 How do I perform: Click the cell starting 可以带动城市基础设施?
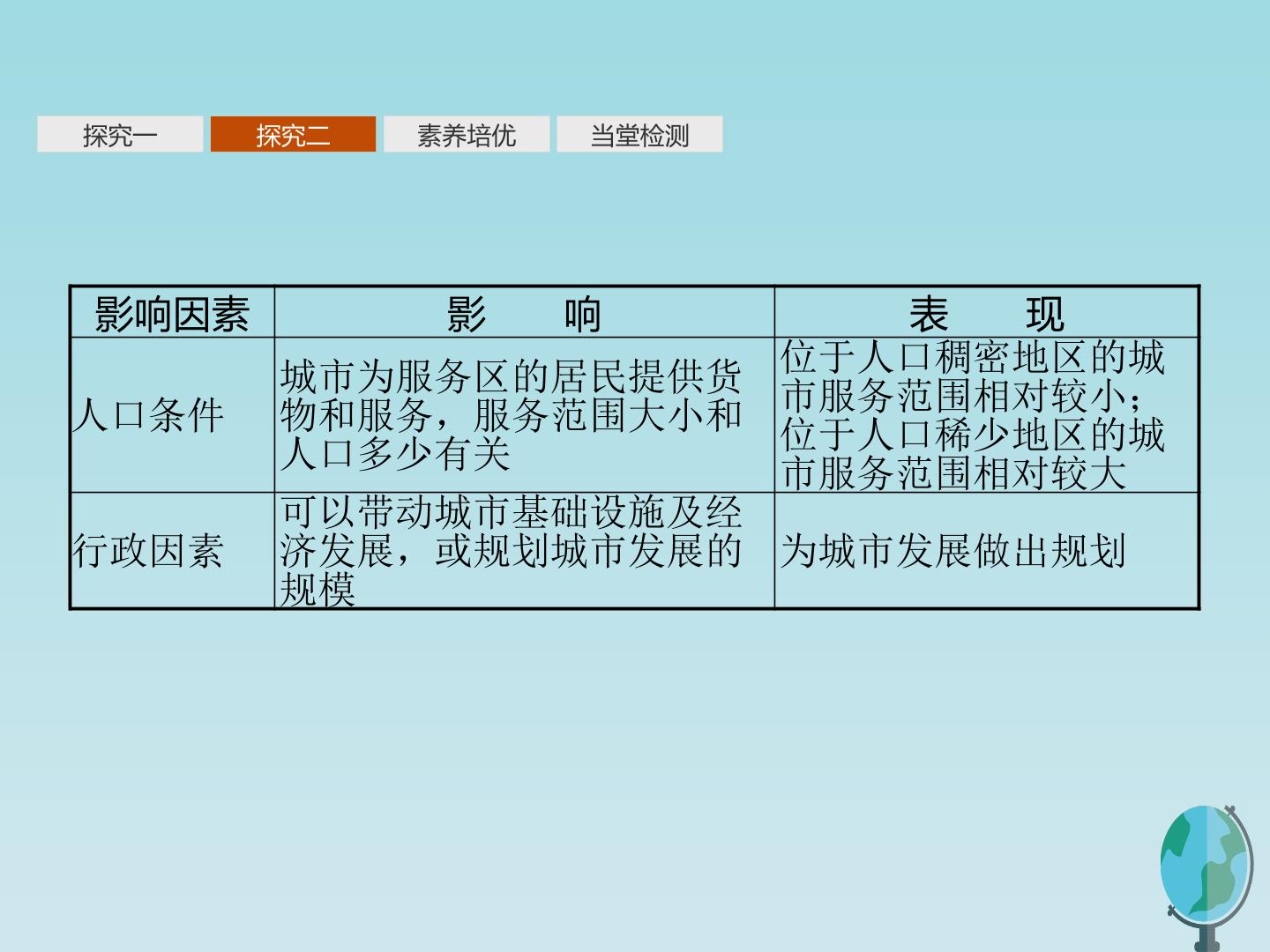pyautogui.click(x=524, y=551)
